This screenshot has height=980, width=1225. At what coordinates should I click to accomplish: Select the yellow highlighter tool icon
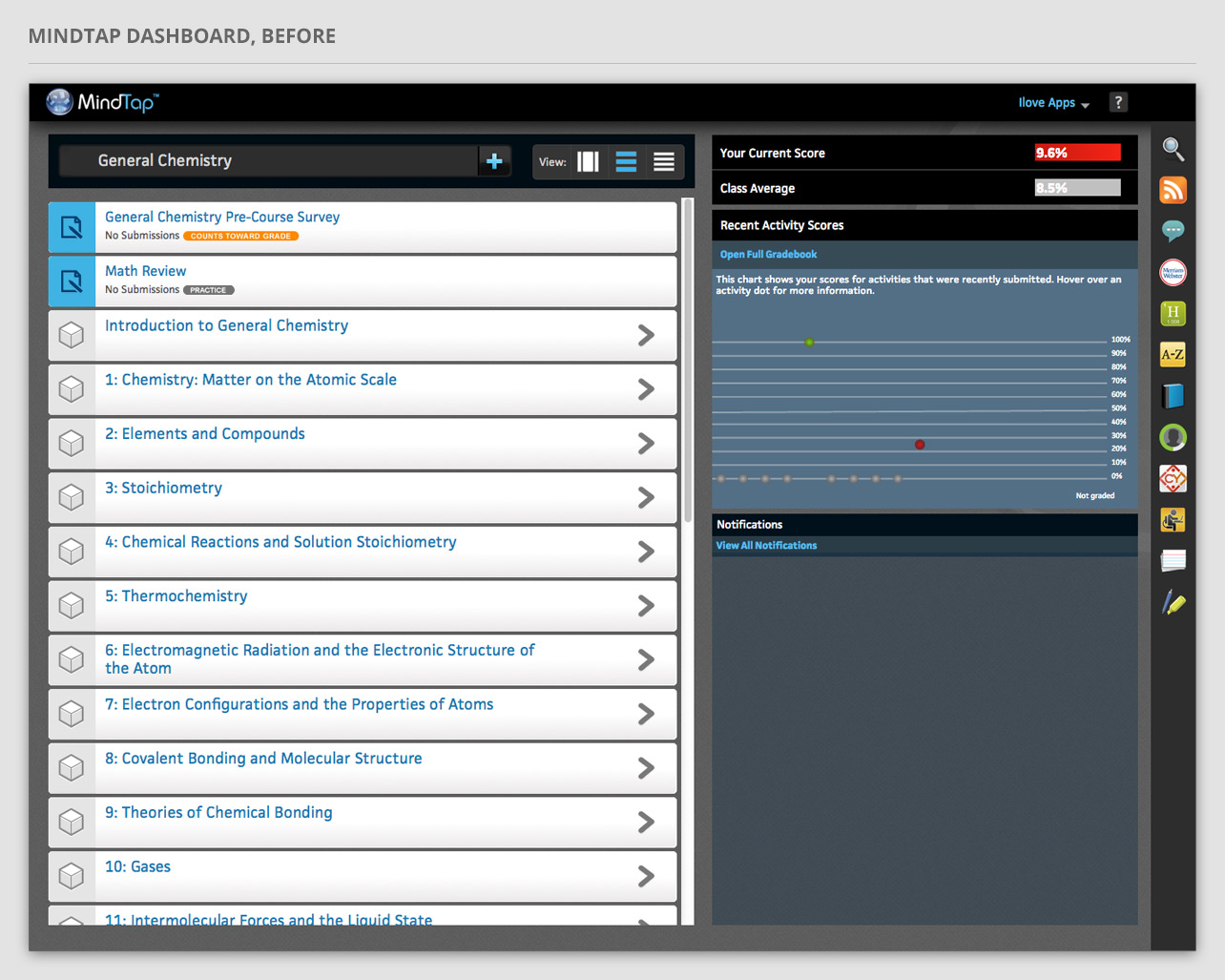[1173, 603]
